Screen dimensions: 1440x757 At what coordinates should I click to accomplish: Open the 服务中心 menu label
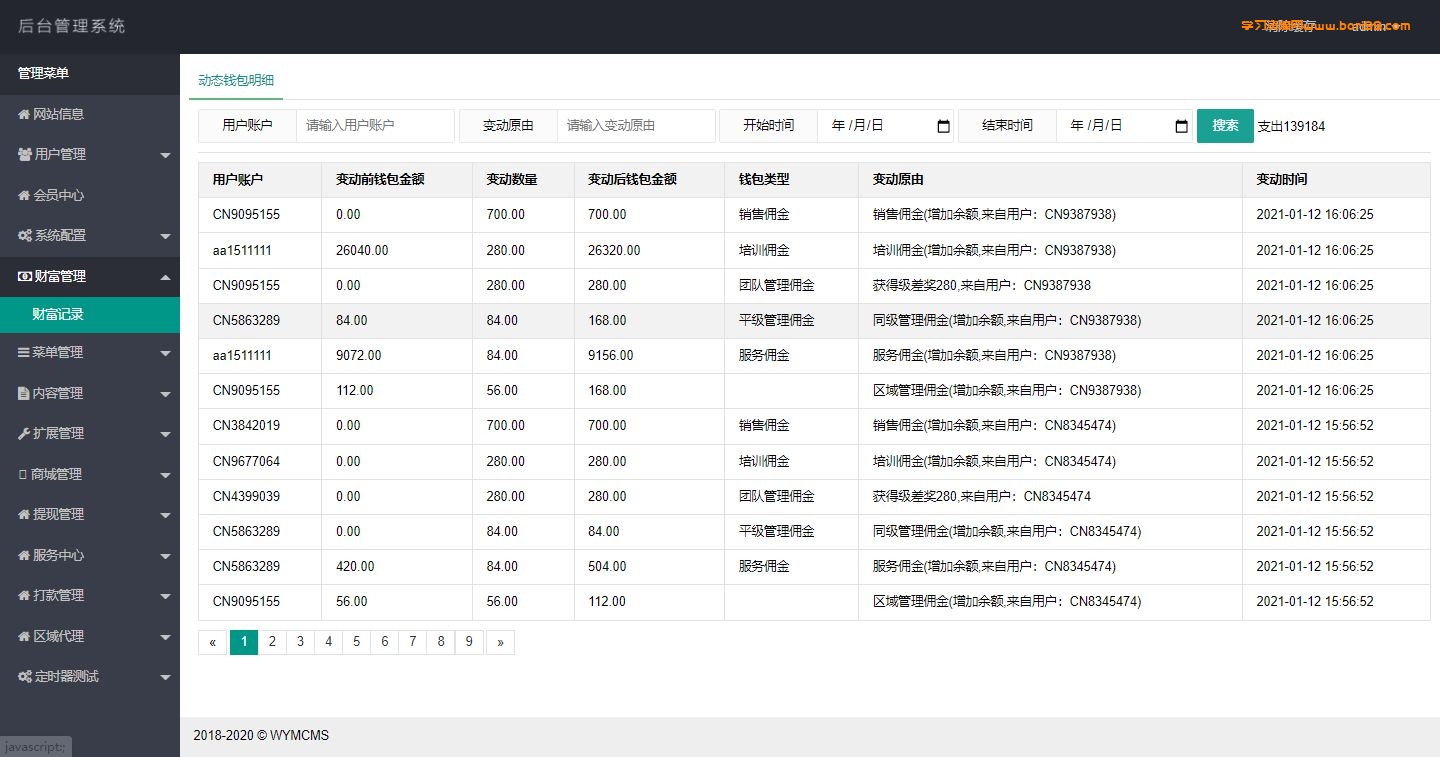click(x=58, y=555)
